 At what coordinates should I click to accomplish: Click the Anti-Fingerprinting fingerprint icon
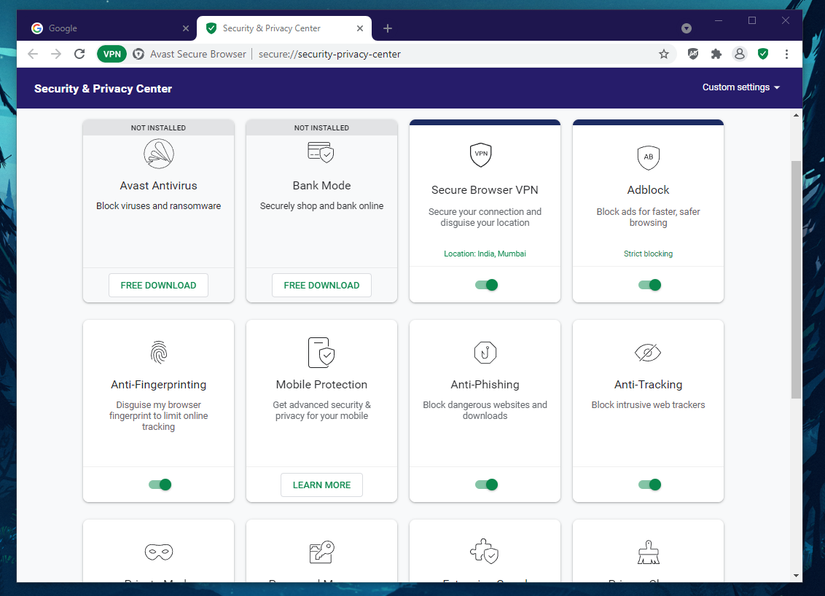(158, 351)
